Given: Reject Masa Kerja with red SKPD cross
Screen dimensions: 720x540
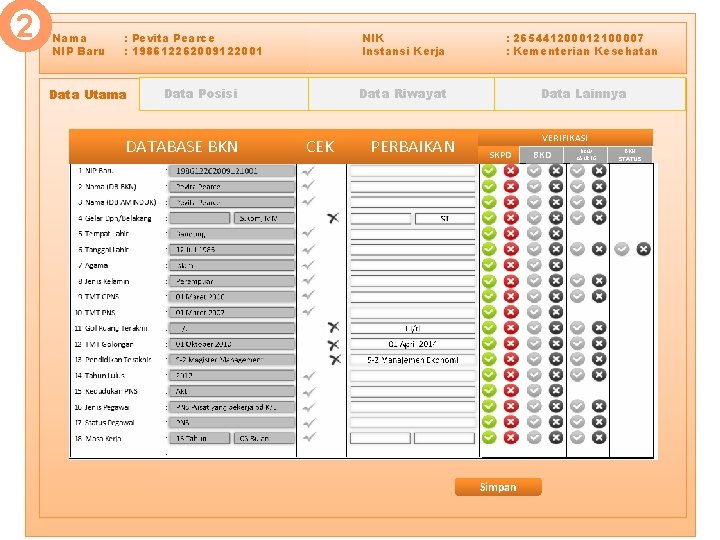Looking at the screenshot, I should pyautogui.click(x=511, y=438).
